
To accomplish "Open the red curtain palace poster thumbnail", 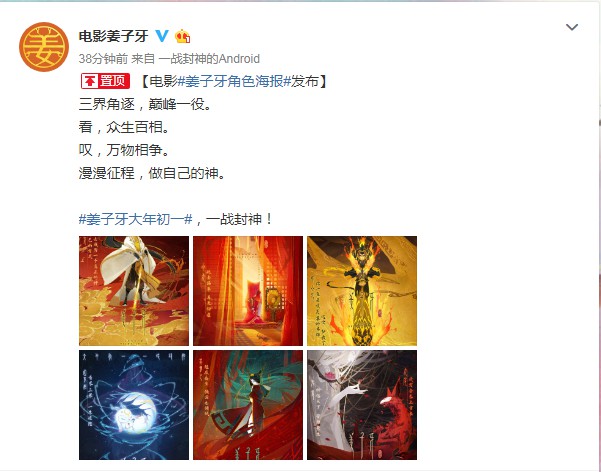I will pos(248,291).
